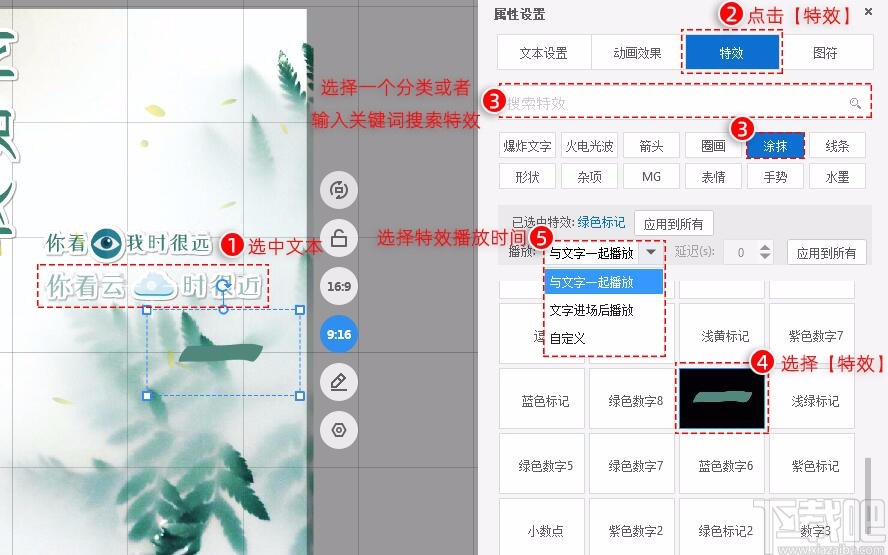888x555 pixels.
Task: Pick the 浅绿标记 effect
Action: [812, 398]
